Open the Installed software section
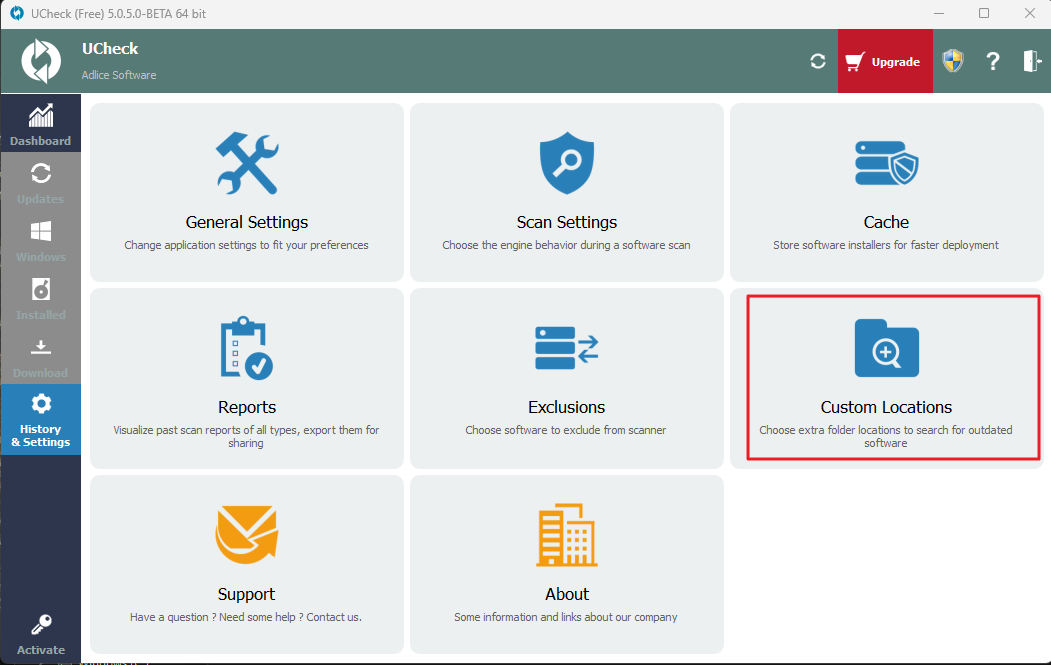The height and width of the screenshot is (665, 1051). coord(40,298)
